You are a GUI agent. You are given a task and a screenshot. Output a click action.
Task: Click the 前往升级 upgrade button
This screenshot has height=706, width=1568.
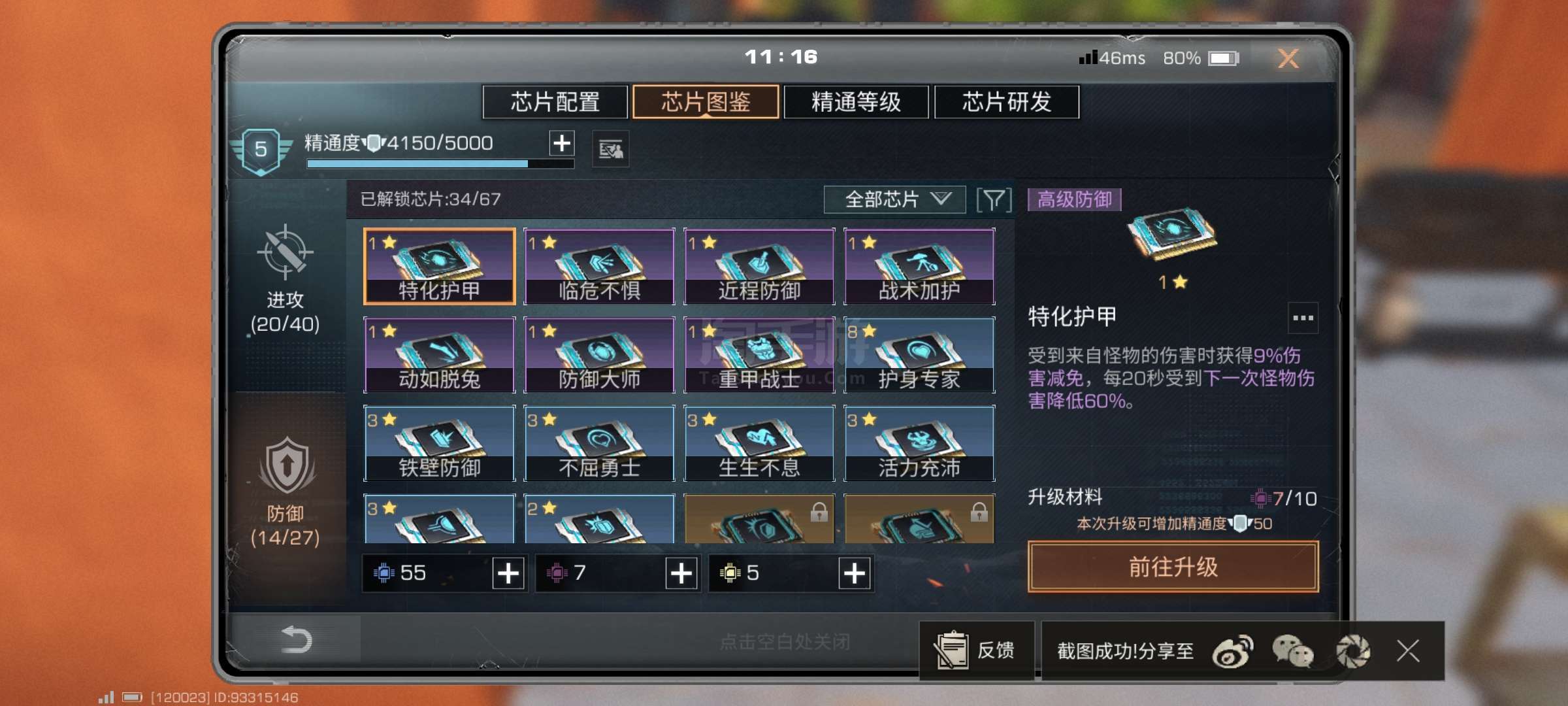(x=1173, y=567)
